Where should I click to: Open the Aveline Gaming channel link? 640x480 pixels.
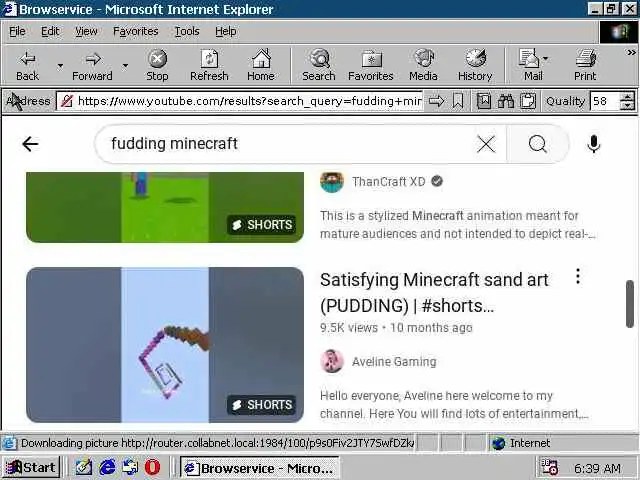click(x=394, y=362)
